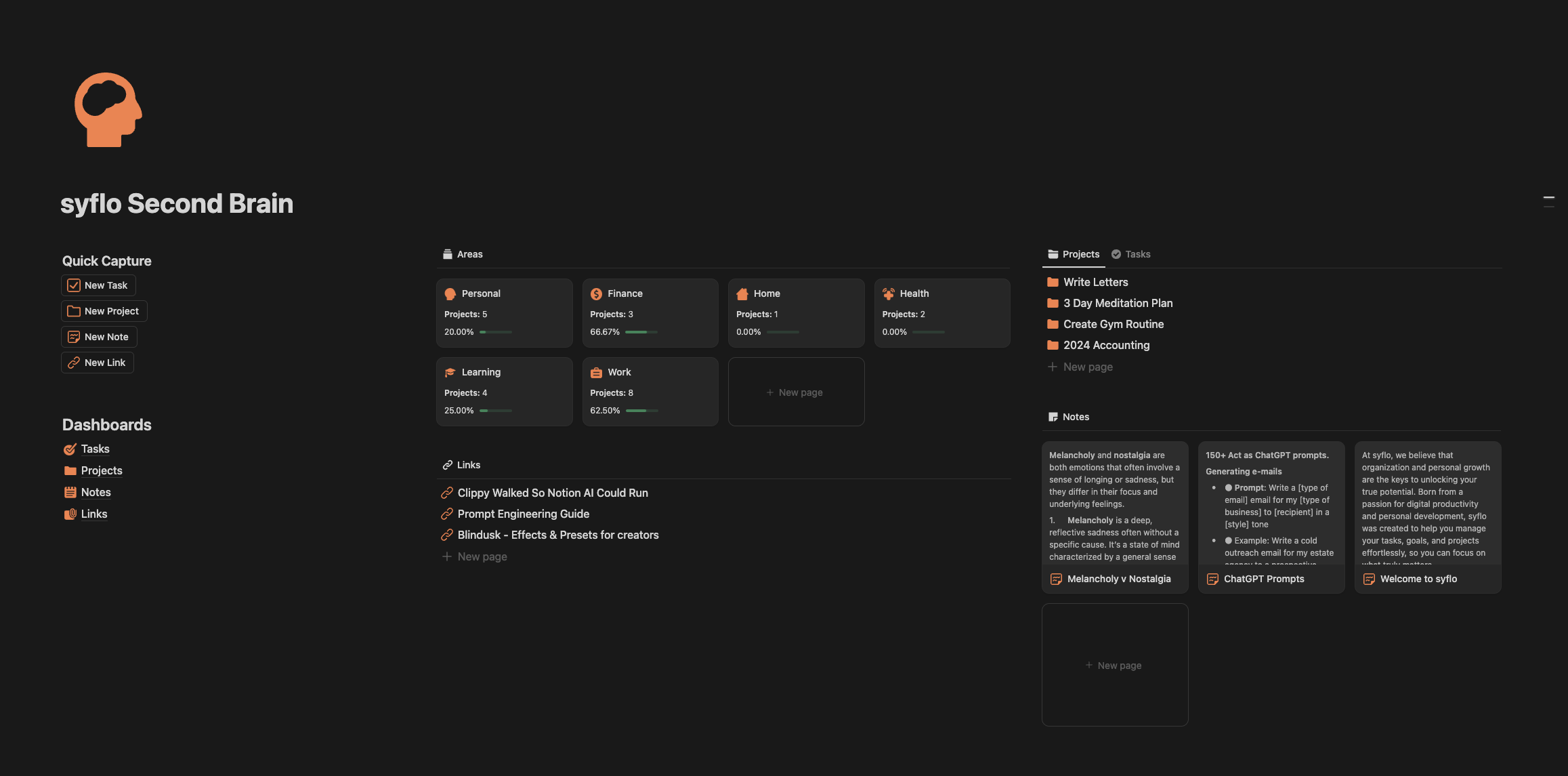The width and height of the screenshot is (1568, 776).
Task: Click the Finance 66.67% progress bar
Action: click(641, 332)
